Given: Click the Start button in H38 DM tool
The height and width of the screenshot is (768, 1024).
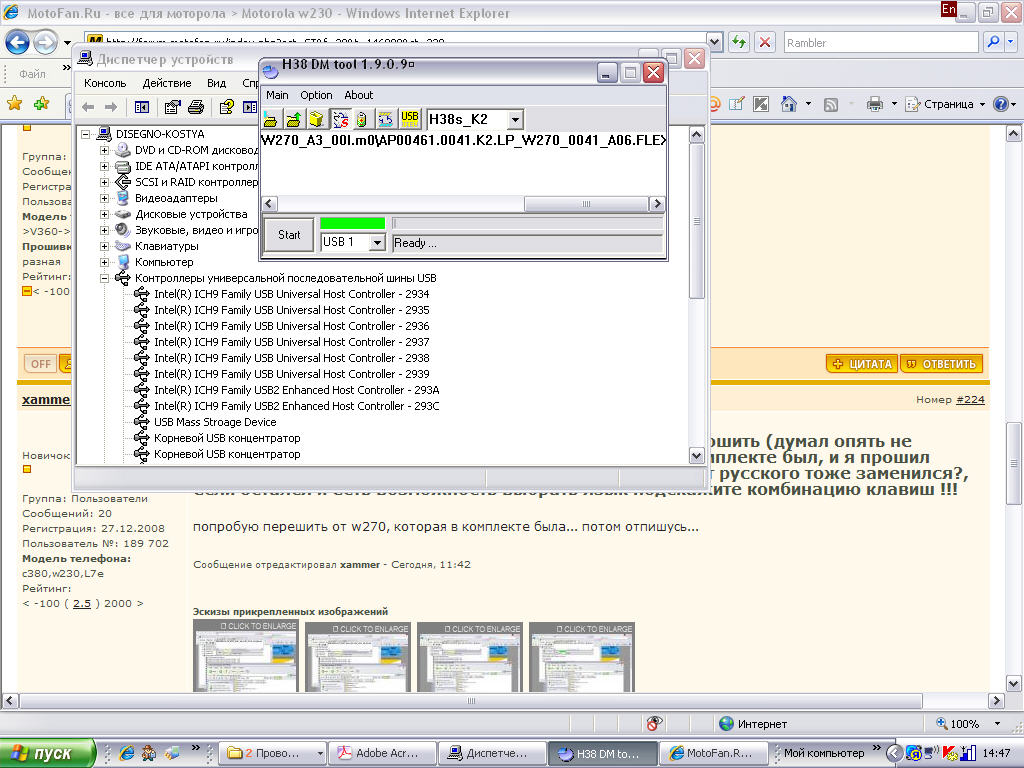Looking at the screenshot, I should [x=289, y=235].
